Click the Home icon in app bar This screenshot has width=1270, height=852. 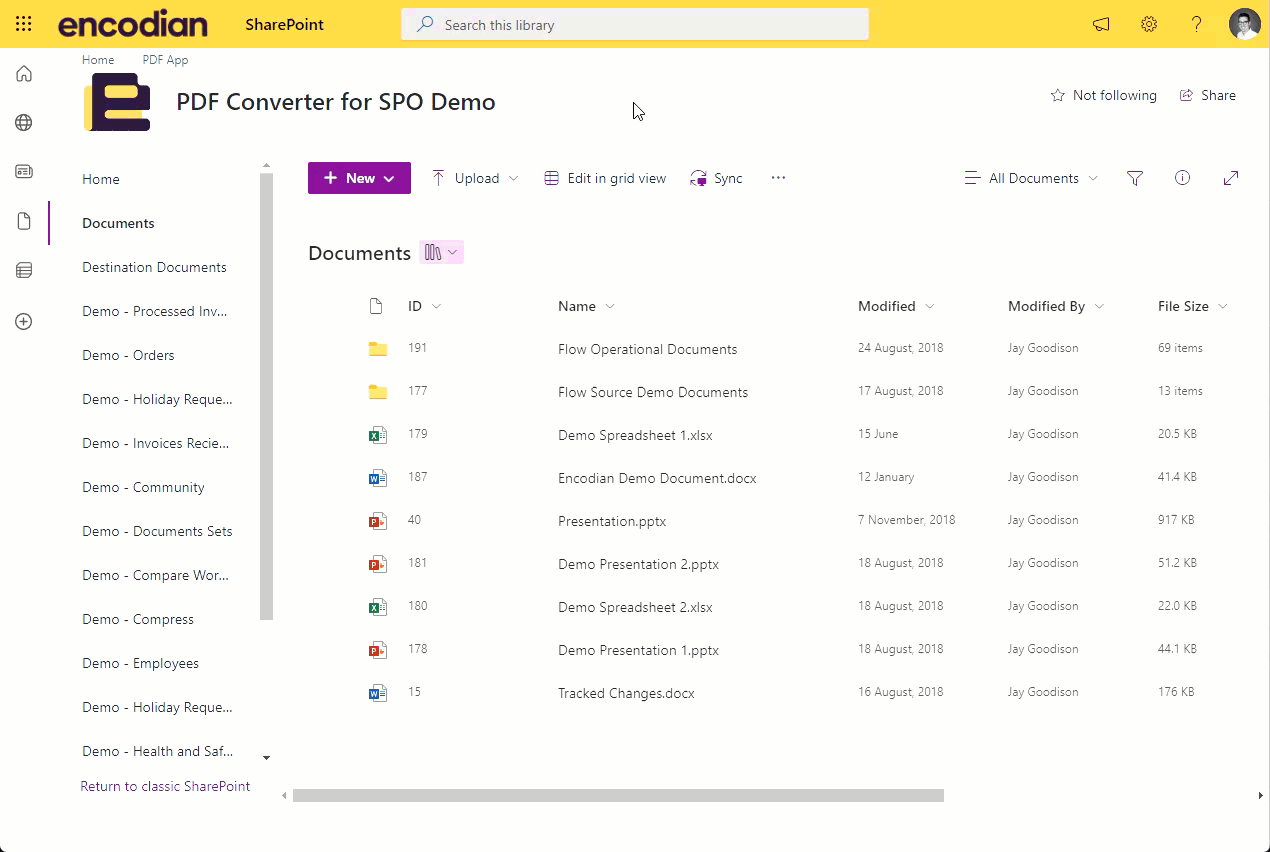point(24,73)
